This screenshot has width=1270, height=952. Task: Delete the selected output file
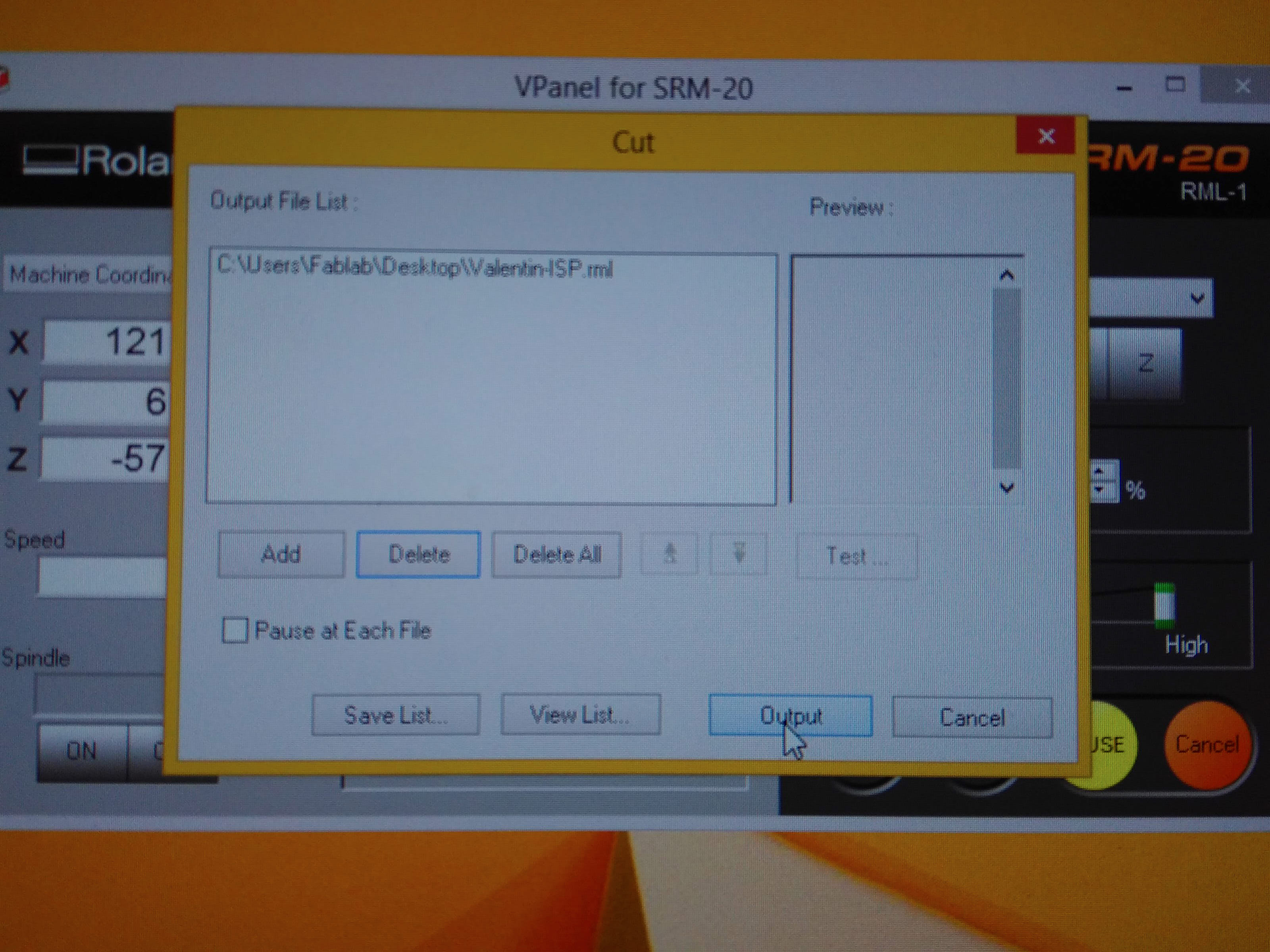point(419,554)
